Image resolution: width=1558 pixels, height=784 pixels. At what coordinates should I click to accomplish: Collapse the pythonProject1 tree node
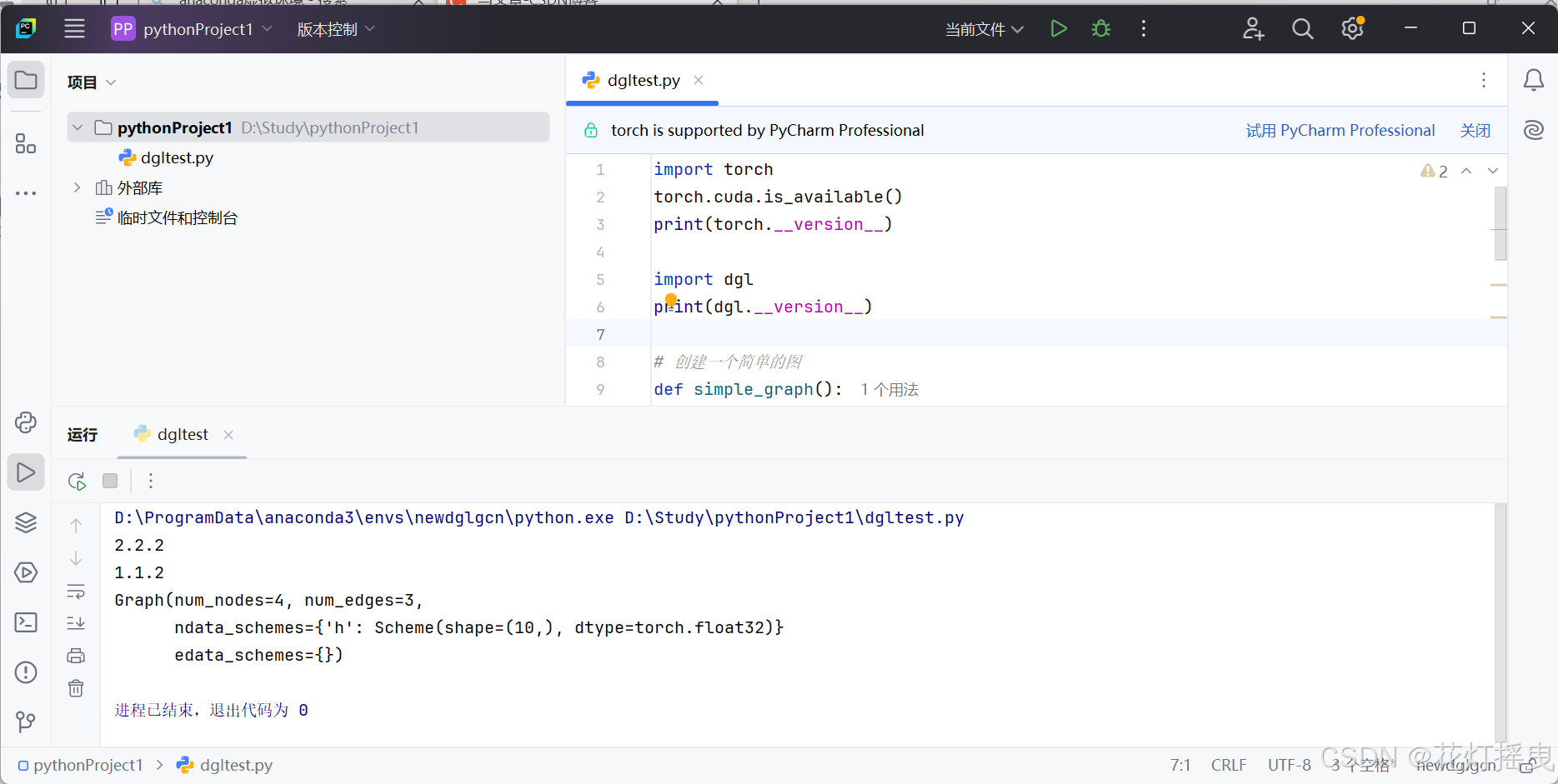click(x=78, y=127)
